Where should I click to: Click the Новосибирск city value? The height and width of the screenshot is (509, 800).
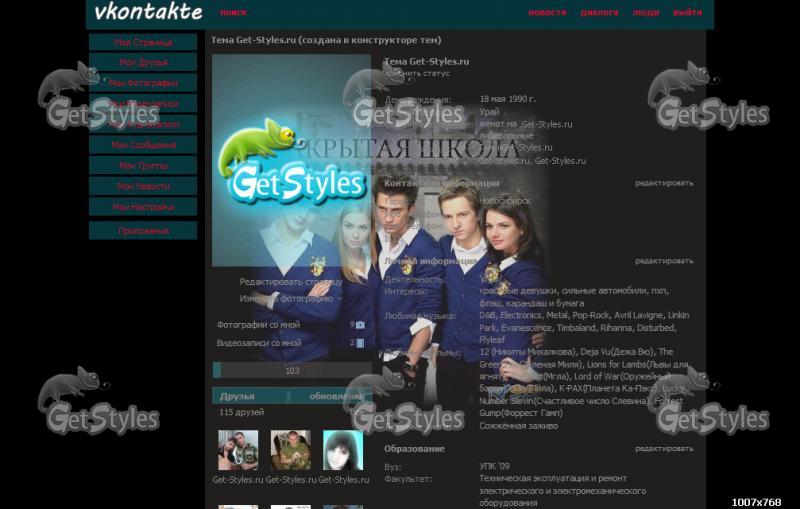505,201
